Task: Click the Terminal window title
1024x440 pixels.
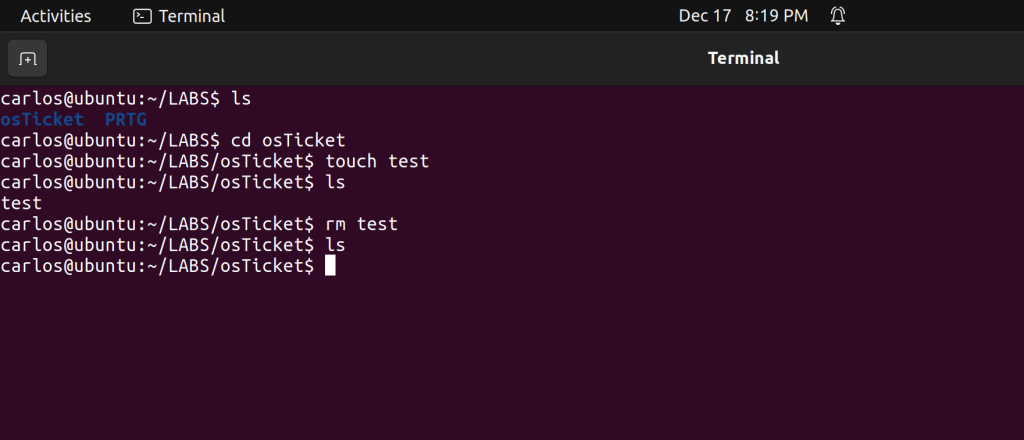Action: point(743,58)
